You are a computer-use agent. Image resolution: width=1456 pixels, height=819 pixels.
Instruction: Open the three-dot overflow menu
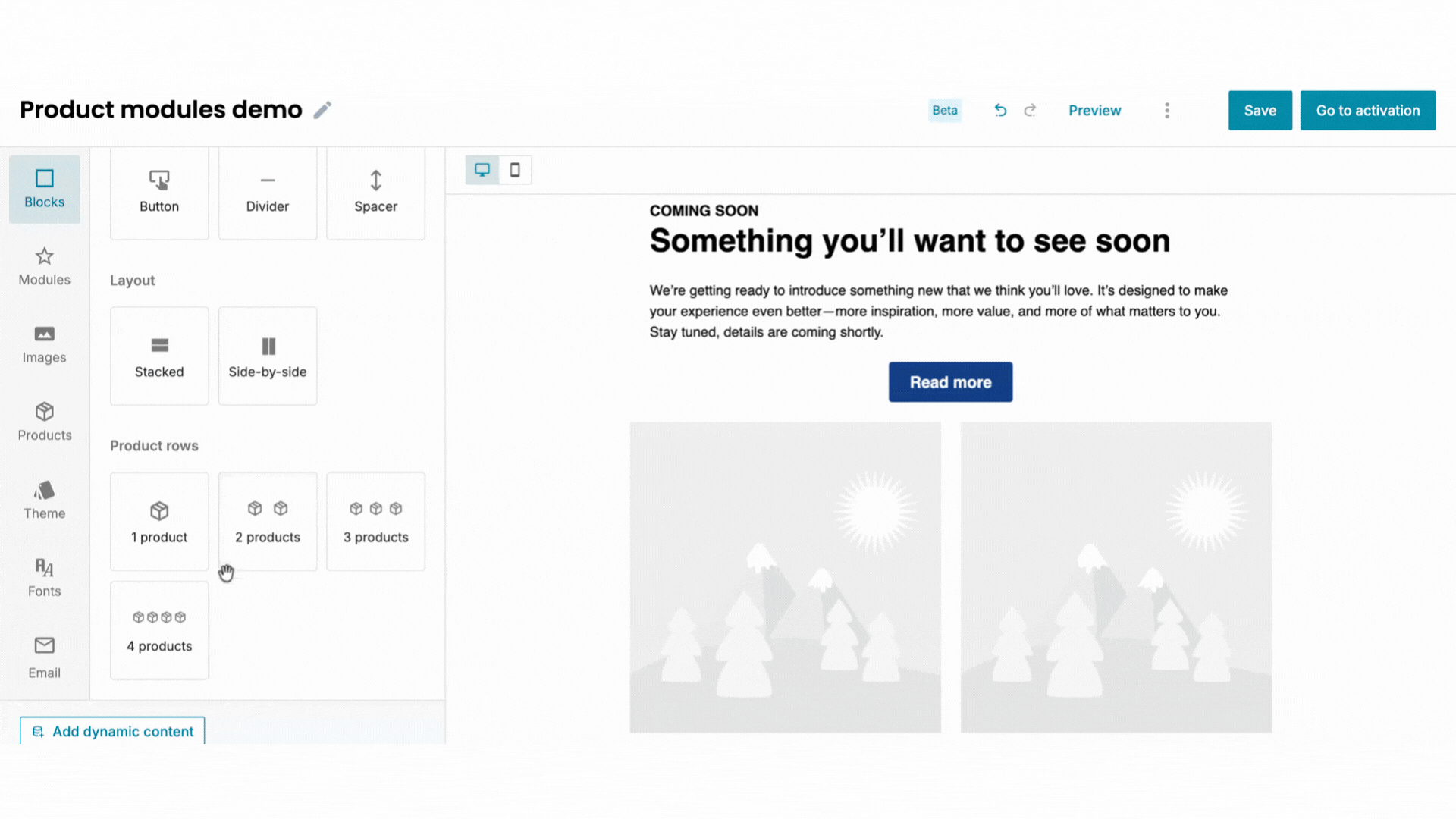(x=1167, y=110)
